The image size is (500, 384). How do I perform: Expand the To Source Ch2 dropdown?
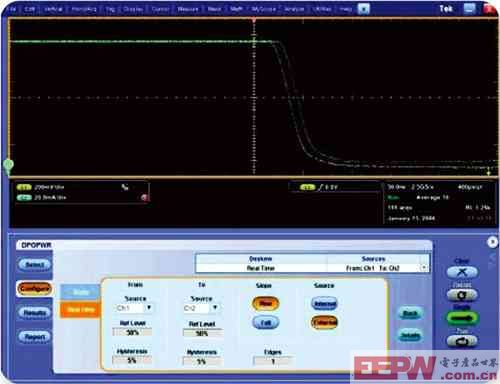pyautogui.click(x=215, y=308)
